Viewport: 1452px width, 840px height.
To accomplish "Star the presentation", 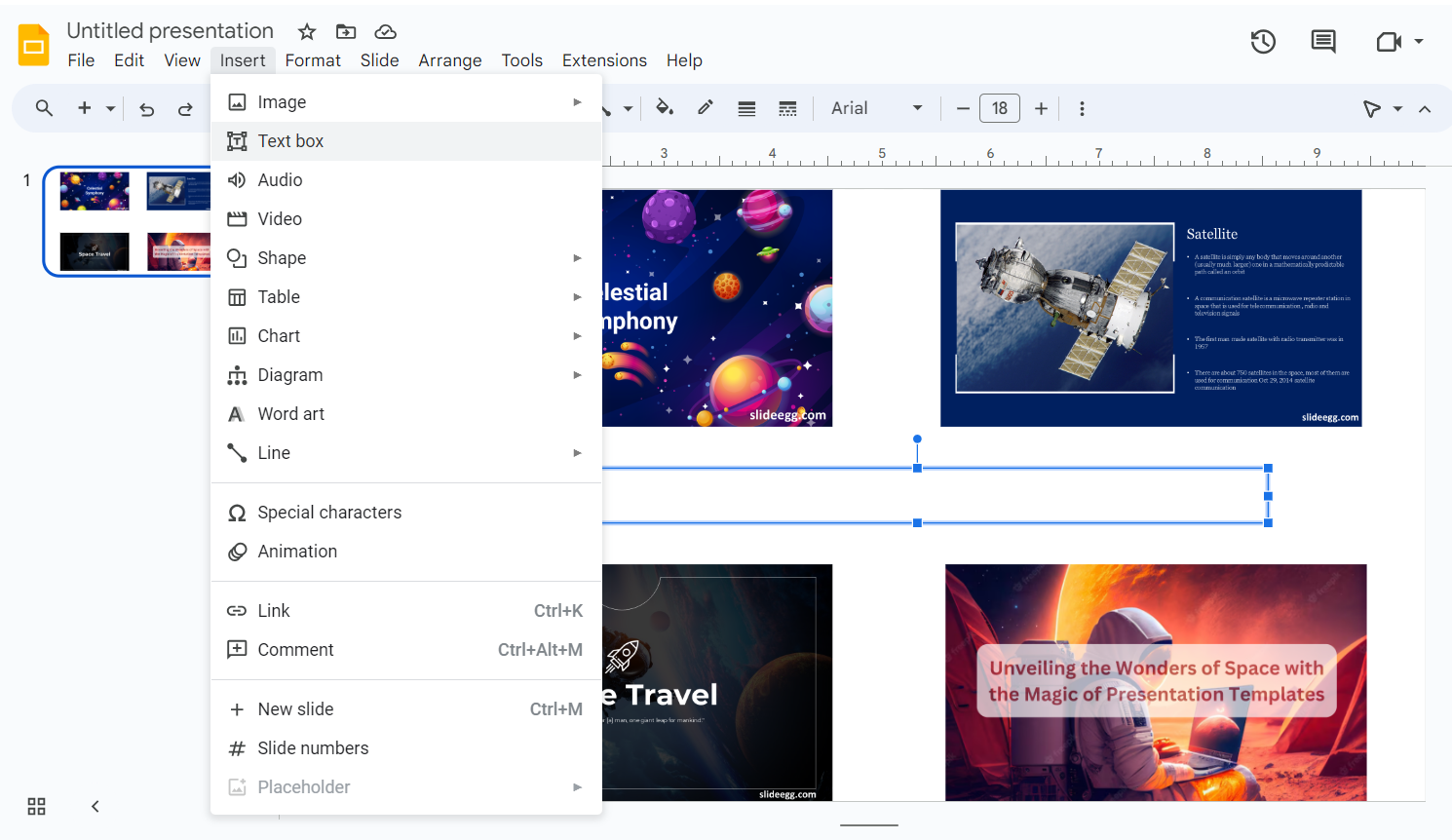I will tap(306, 31).
